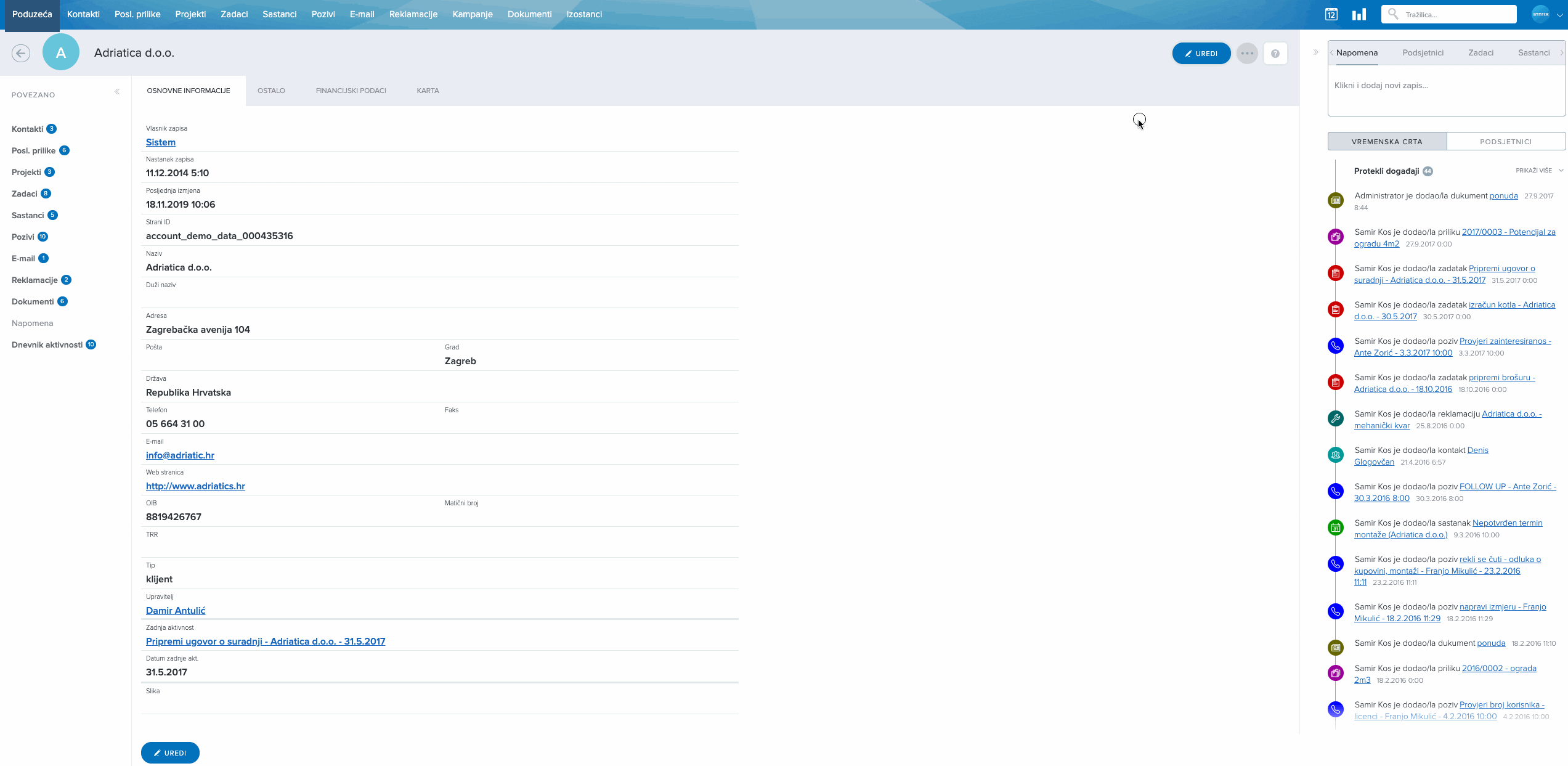
Task: Open the calendar icon in top bar
Action: (x=1331, y=14)
